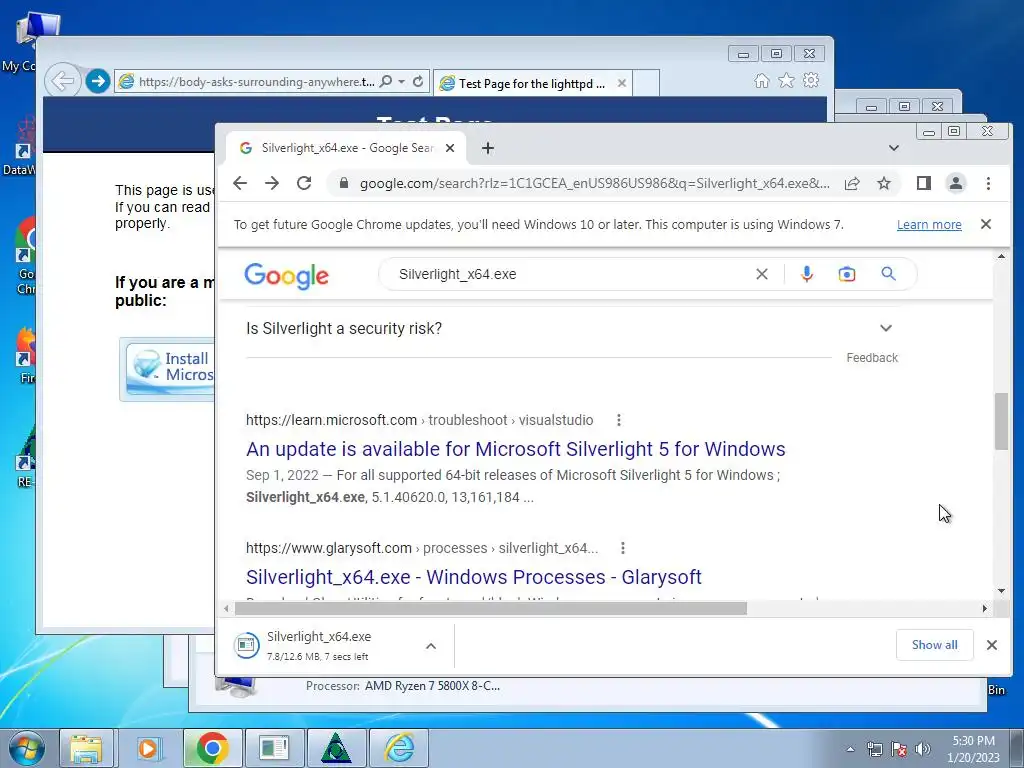Open the volume speaker icon in the tray
Viewport: 1024px width, 768px height.
pyautogui.click(x=923, y=749)
